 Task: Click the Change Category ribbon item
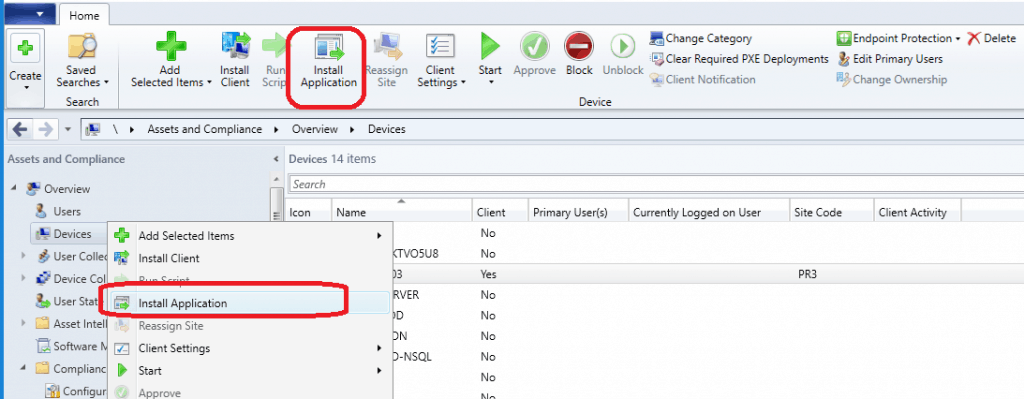701,39
